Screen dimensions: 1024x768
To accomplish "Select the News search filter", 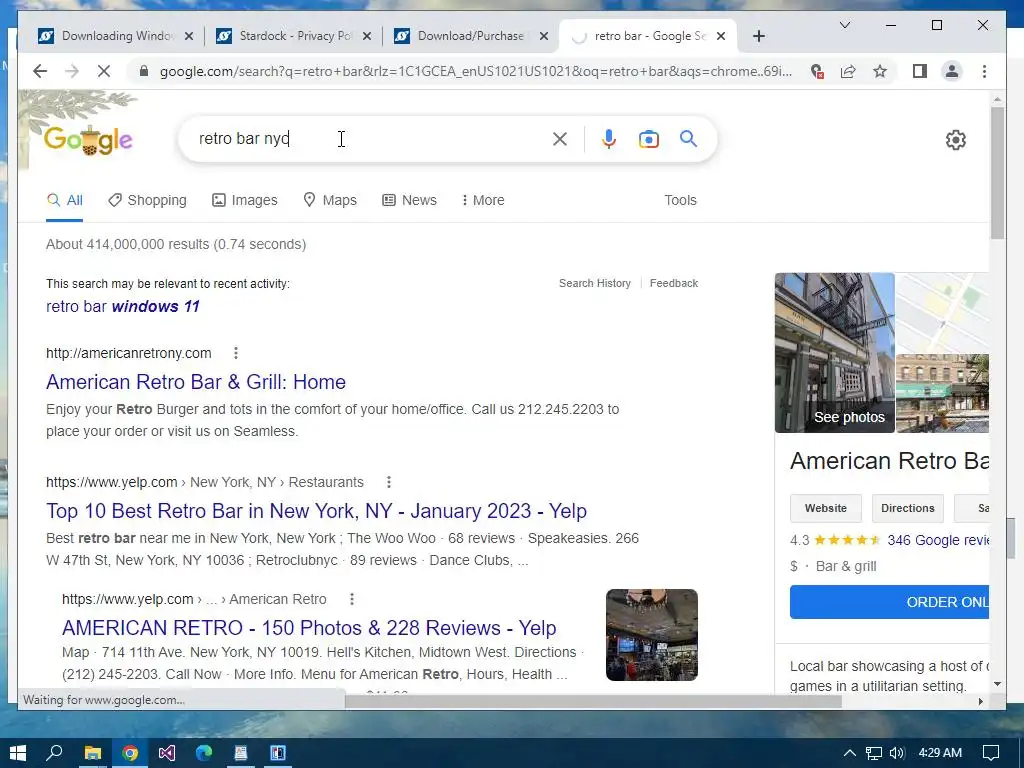I will tap(409, 200).
